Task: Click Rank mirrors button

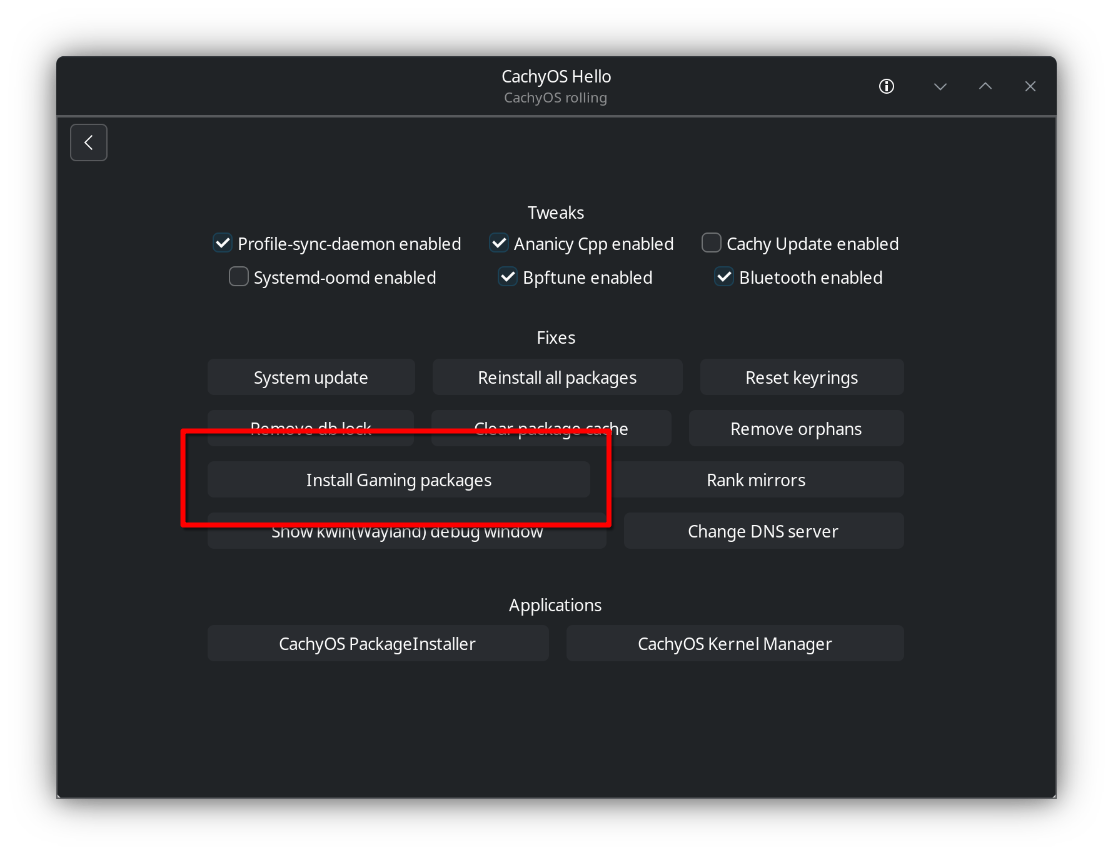Action: tap(756, 480)
